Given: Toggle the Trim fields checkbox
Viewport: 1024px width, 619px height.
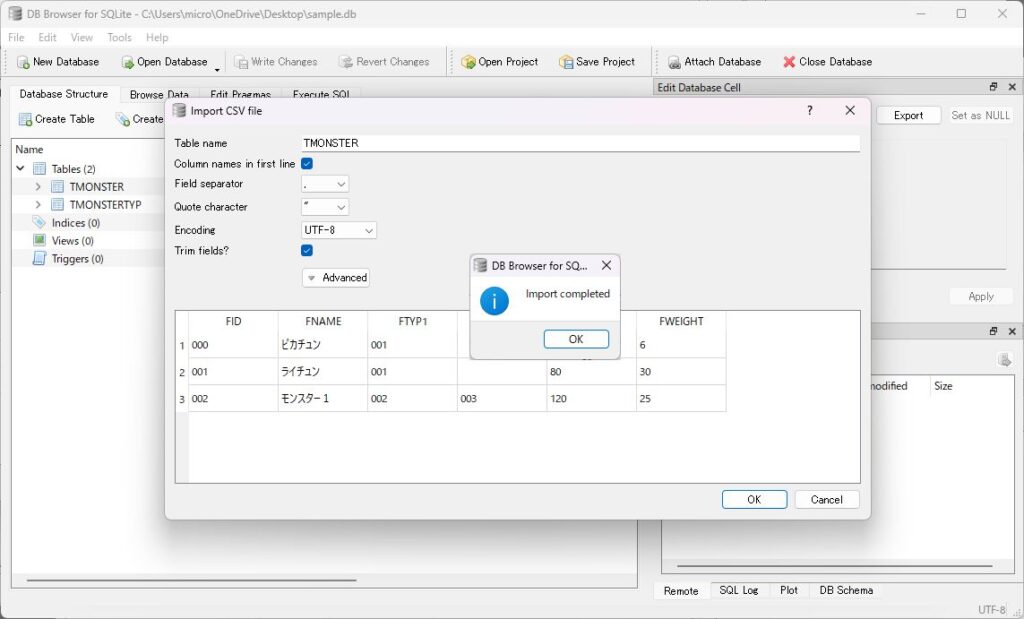Looking at the screenshot, I should (308, 251).
